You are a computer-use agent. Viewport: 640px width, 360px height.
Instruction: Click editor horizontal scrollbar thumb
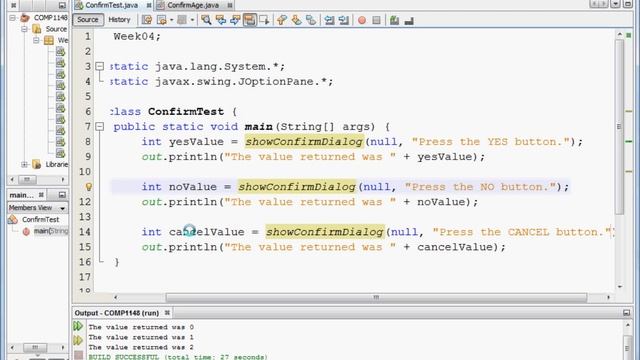[376, 298]
